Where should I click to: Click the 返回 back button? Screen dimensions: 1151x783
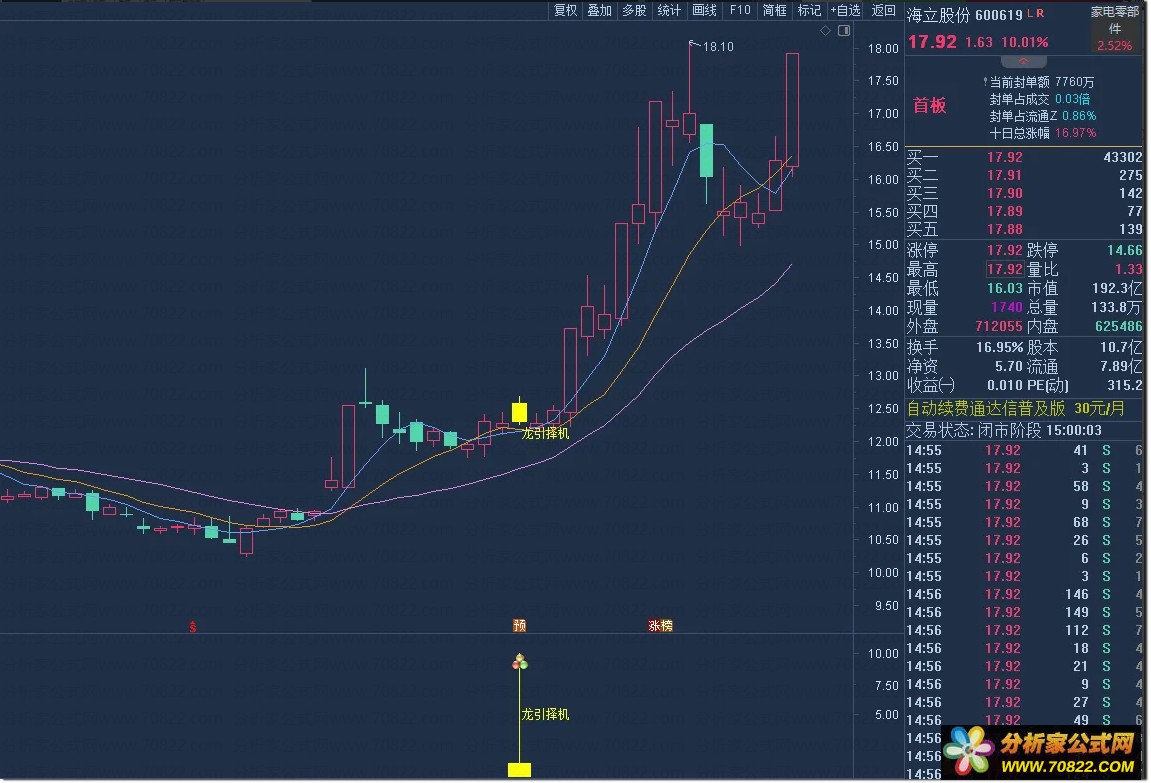coord(883,10)
